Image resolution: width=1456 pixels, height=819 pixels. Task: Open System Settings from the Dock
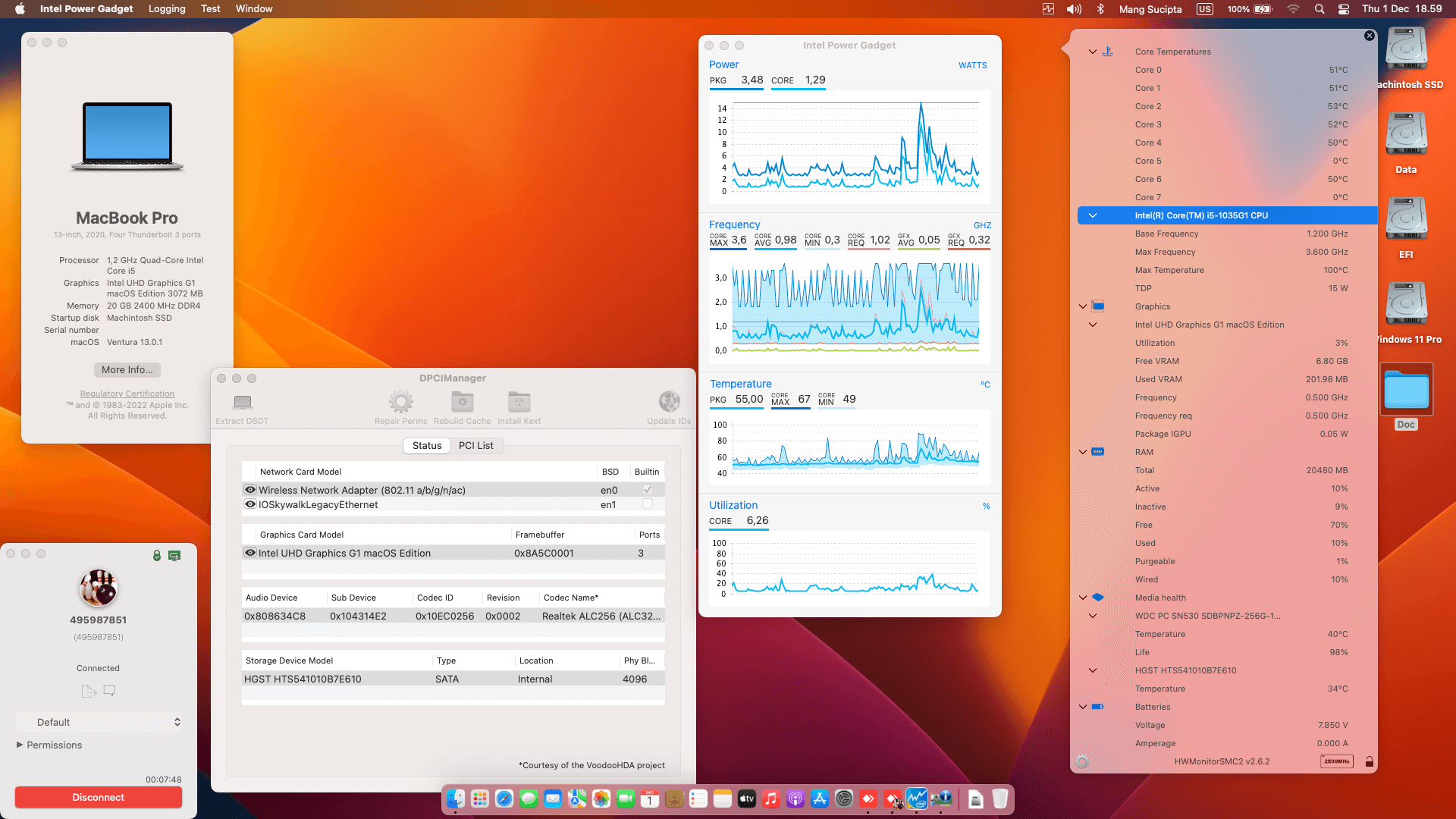tap(844, 799)
